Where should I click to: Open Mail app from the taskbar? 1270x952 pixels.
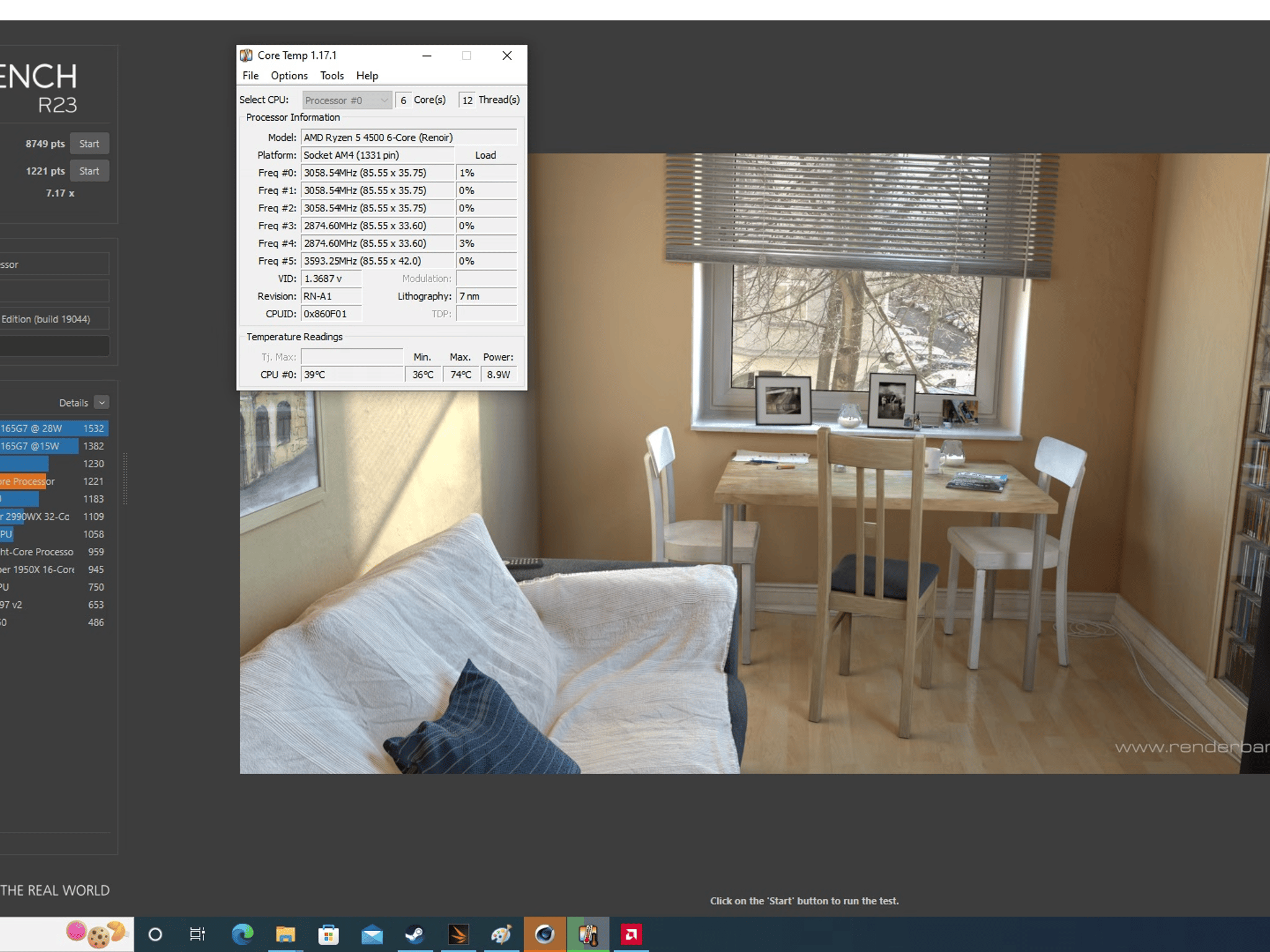(x=371, y=934)
